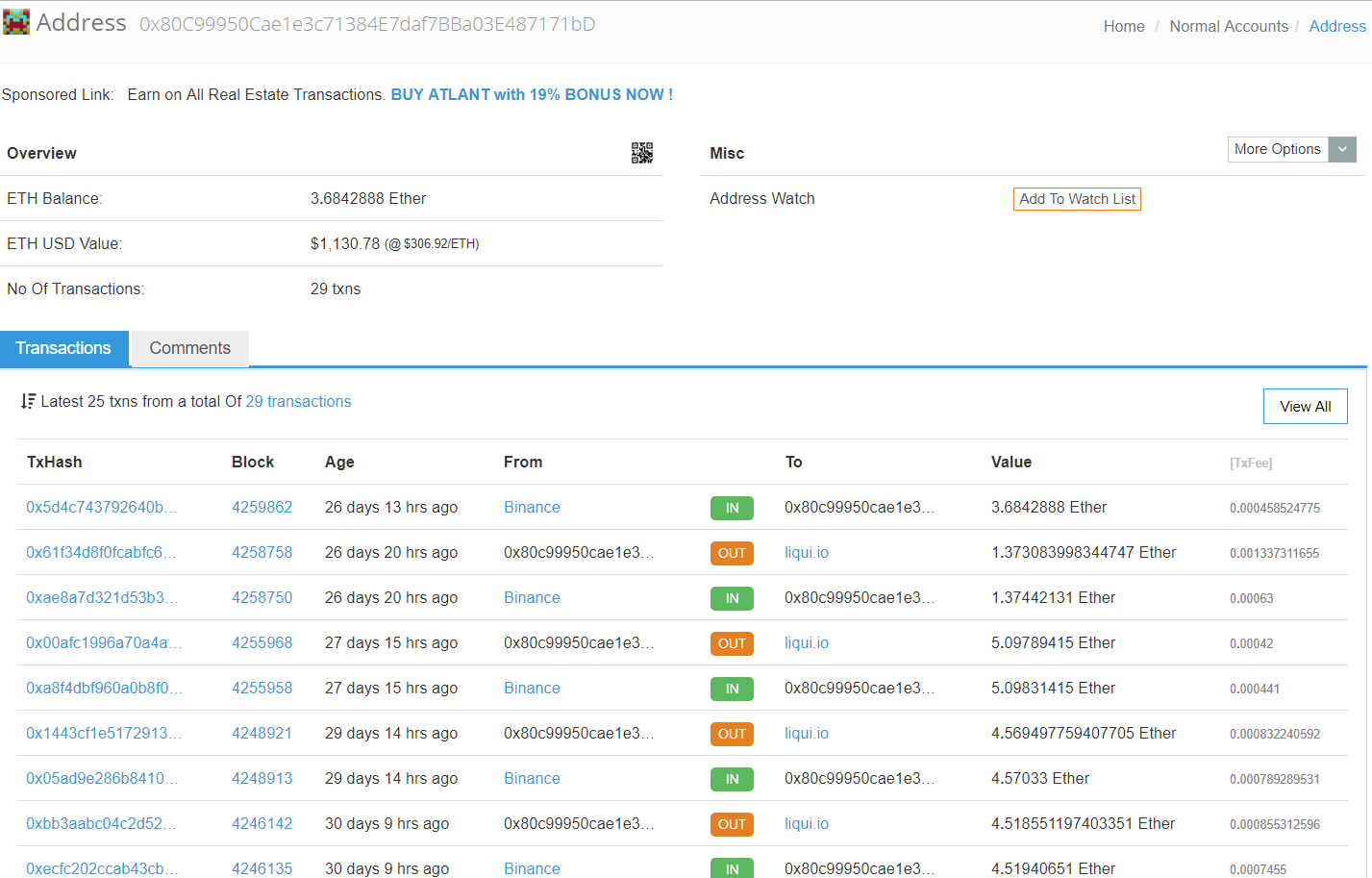Open block 4258758
Image resolution: width=1372 pixels, height=878 pixels.
coord(262,552)
